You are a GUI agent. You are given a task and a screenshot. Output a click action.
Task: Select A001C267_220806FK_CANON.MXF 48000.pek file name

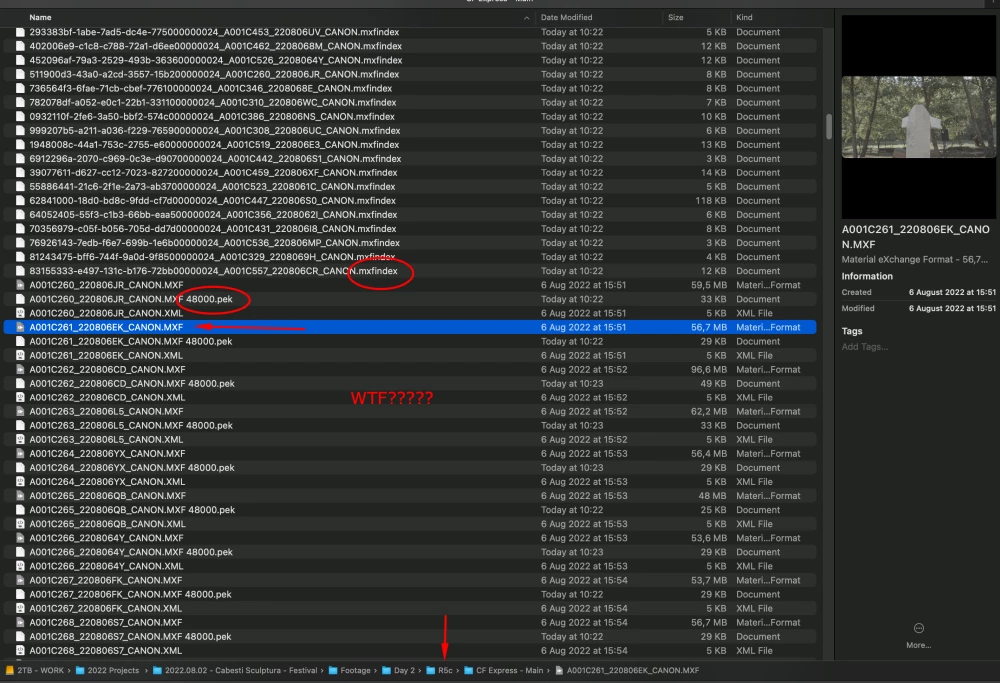click(x=130, y=594)
